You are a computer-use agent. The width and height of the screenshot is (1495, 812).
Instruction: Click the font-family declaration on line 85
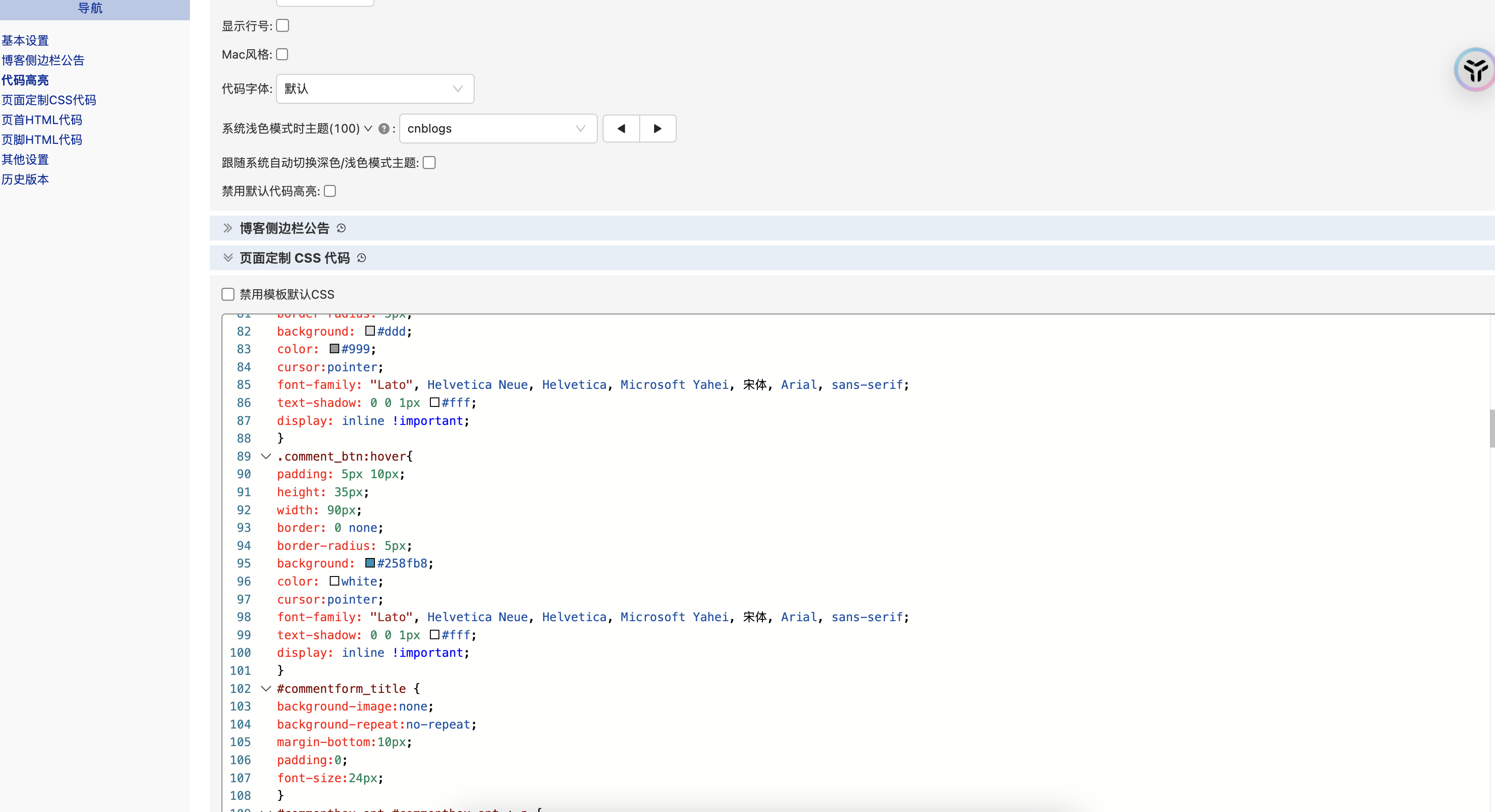point(593,384)
